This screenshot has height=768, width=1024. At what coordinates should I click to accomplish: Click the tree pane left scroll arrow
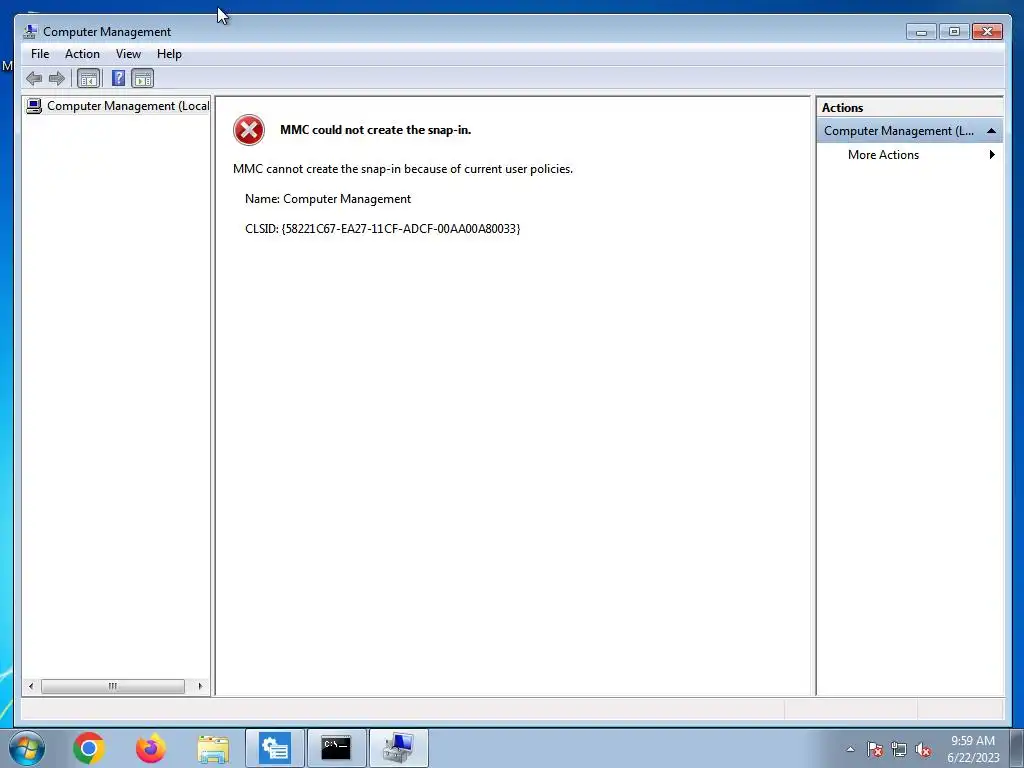(31, 686)
